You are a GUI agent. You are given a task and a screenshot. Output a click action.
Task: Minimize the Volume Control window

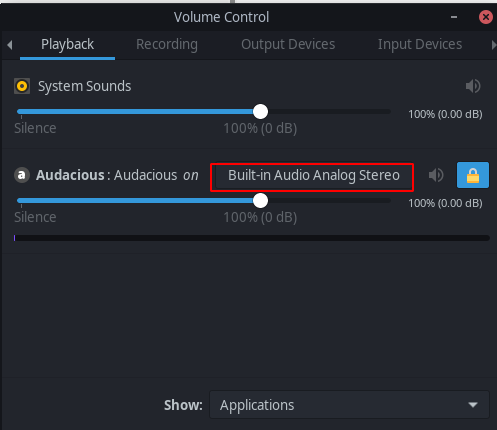(x=454, y=17)
